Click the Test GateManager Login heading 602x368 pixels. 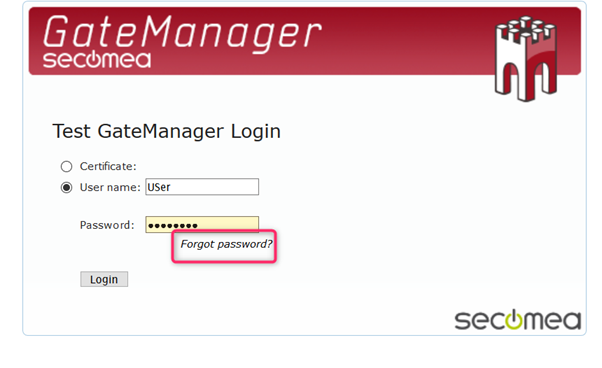tap(166, 131)
